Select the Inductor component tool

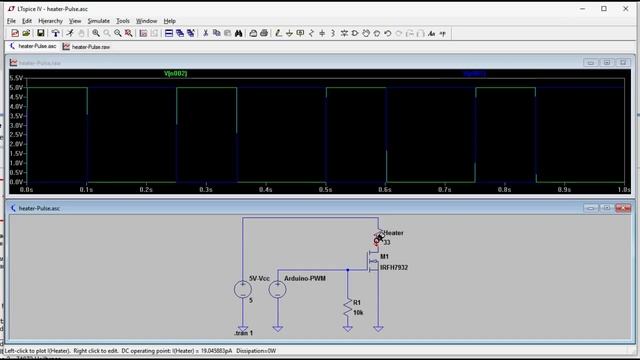pyautogui.click(x=333, y=33)
